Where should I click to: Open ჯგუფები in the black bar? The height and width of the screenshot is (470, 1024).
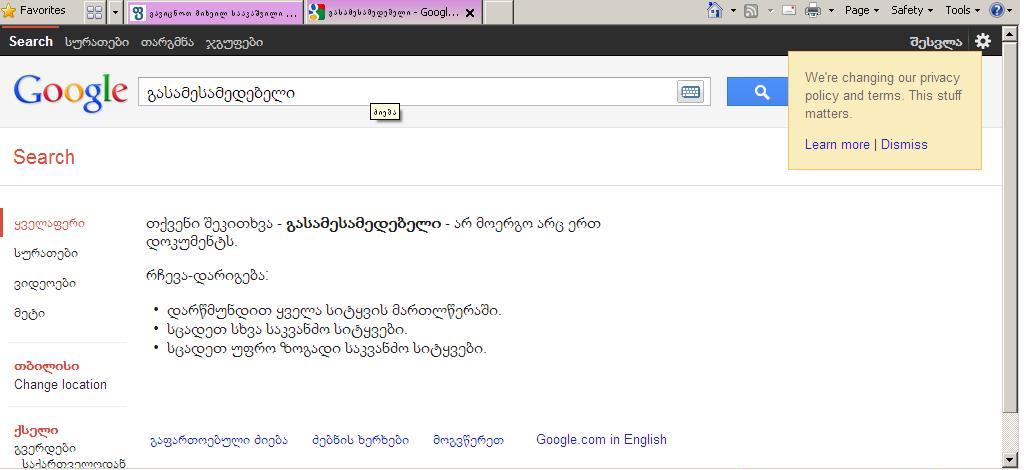click(234, 42)
